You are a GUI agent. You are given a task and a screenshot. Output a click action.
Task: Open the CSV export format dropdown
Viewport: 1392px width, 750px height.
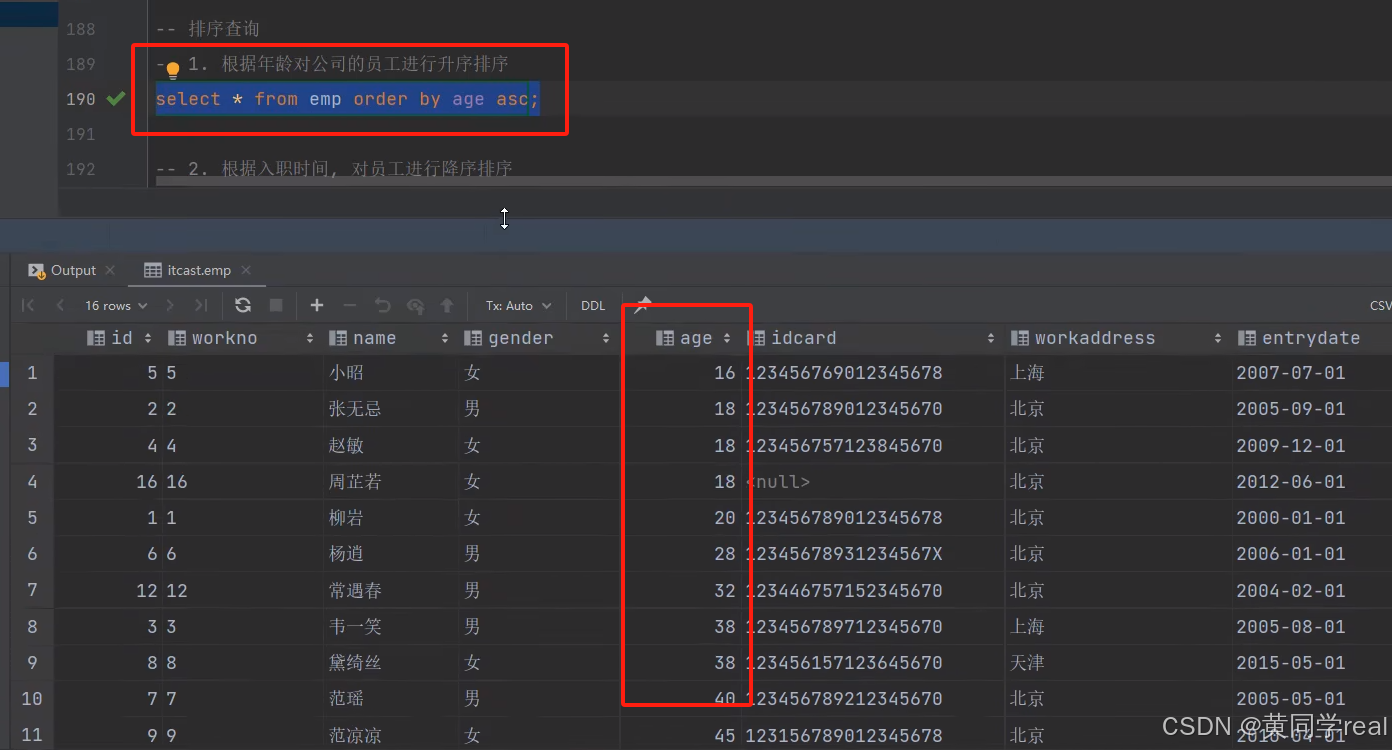click(1380, 305)
